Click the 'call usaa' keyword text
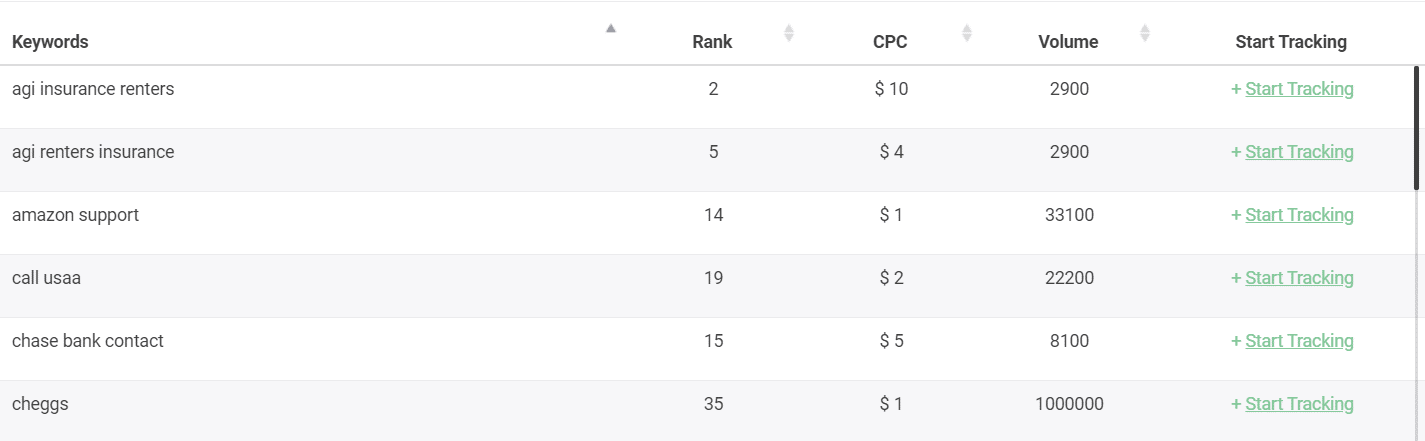Viewport: 1425px width, 441px height. 46,278
